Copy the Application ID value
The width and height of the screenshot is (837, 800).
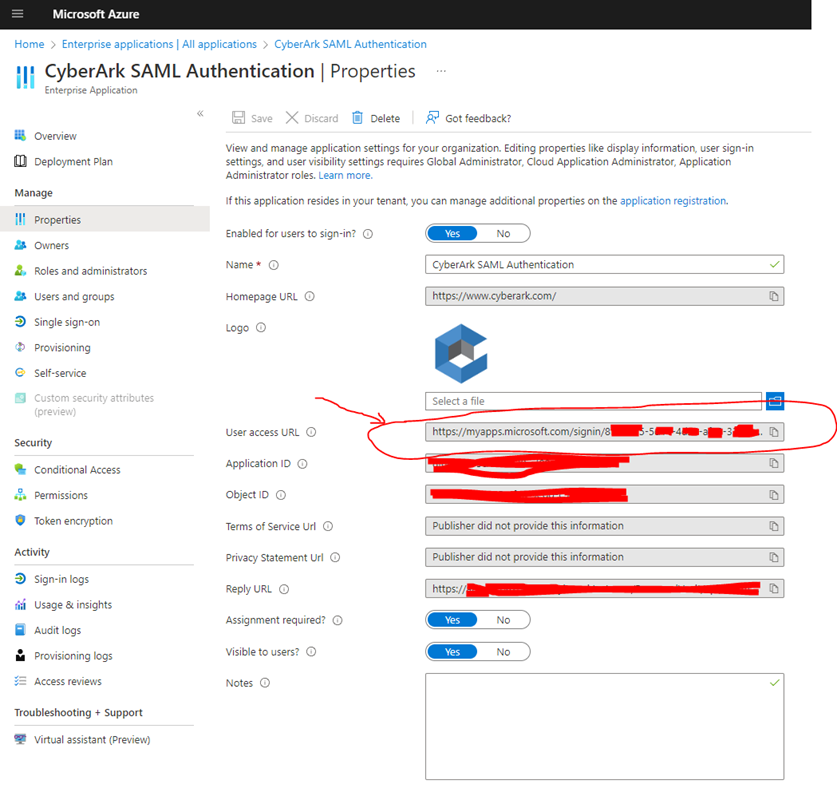click(x=772, y=463)
